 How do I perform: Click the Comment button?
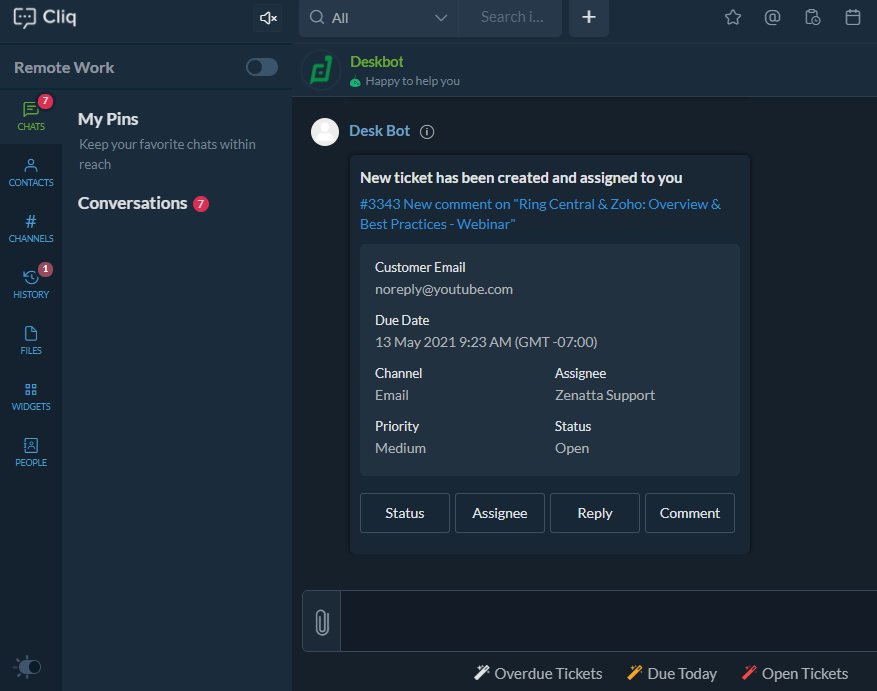click(x=690, y=513)
